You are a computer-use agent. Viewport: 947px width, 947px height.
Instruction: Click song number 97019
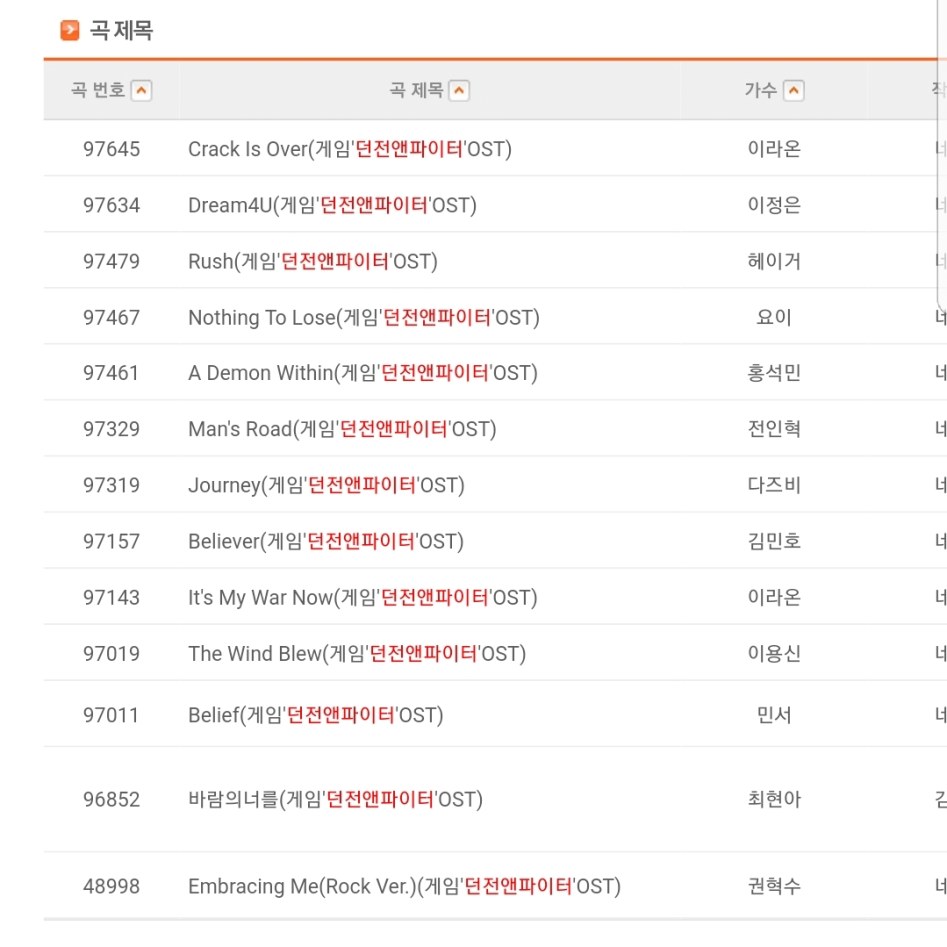pyautogui.click(x=111, y=654)
